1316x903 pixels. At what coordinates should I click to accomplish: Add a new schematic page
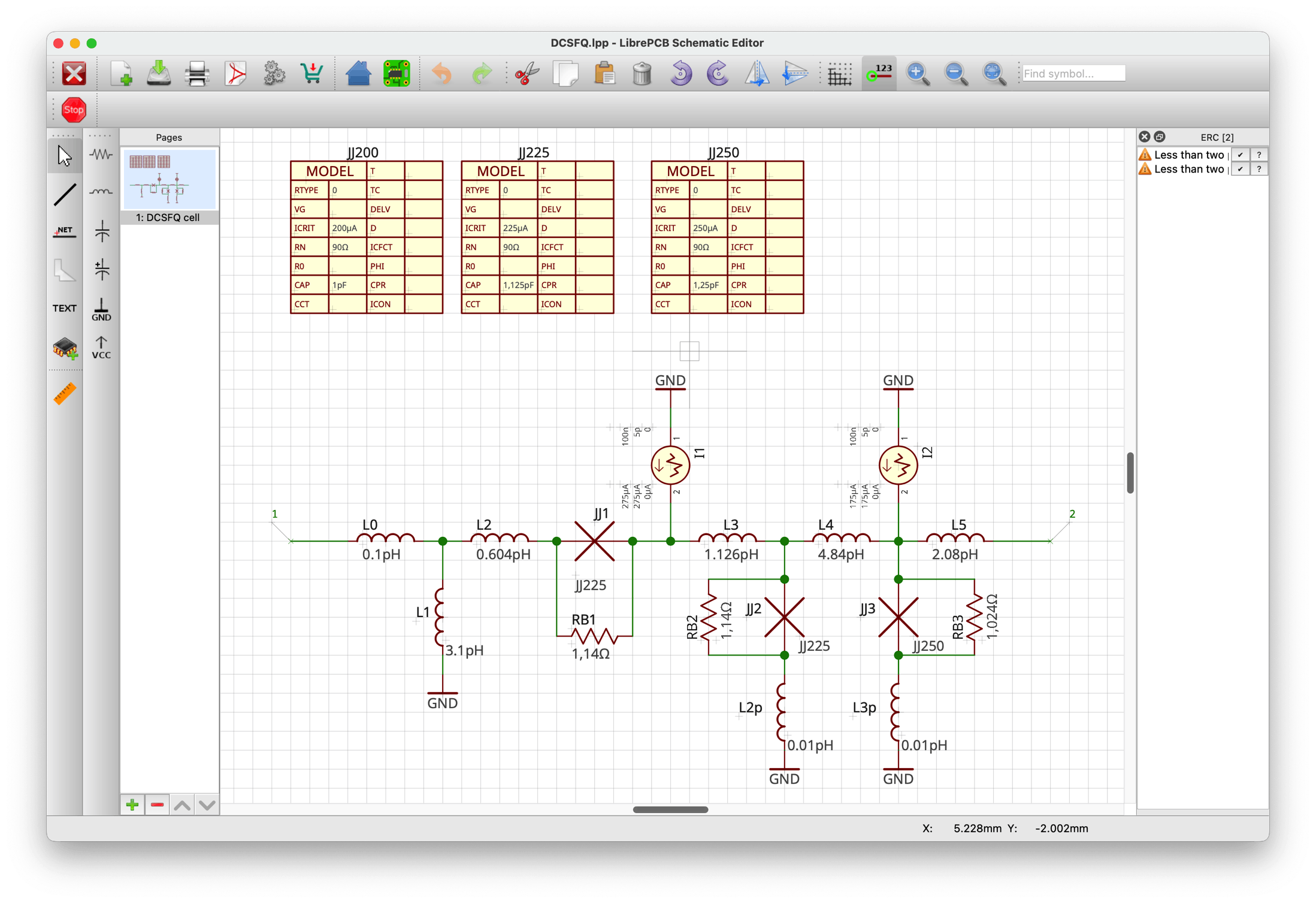coord(132,805)
